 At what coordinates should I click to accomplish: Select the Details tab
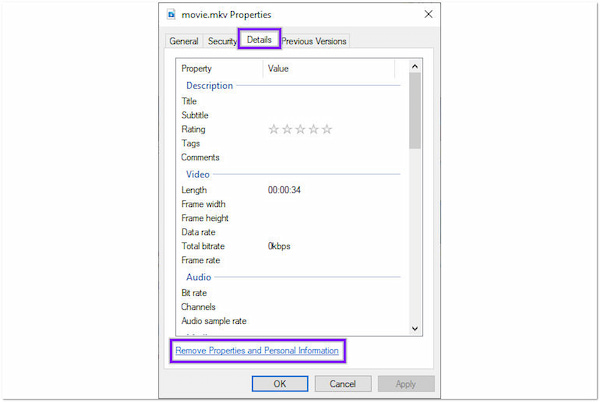(x=259, y=39)
